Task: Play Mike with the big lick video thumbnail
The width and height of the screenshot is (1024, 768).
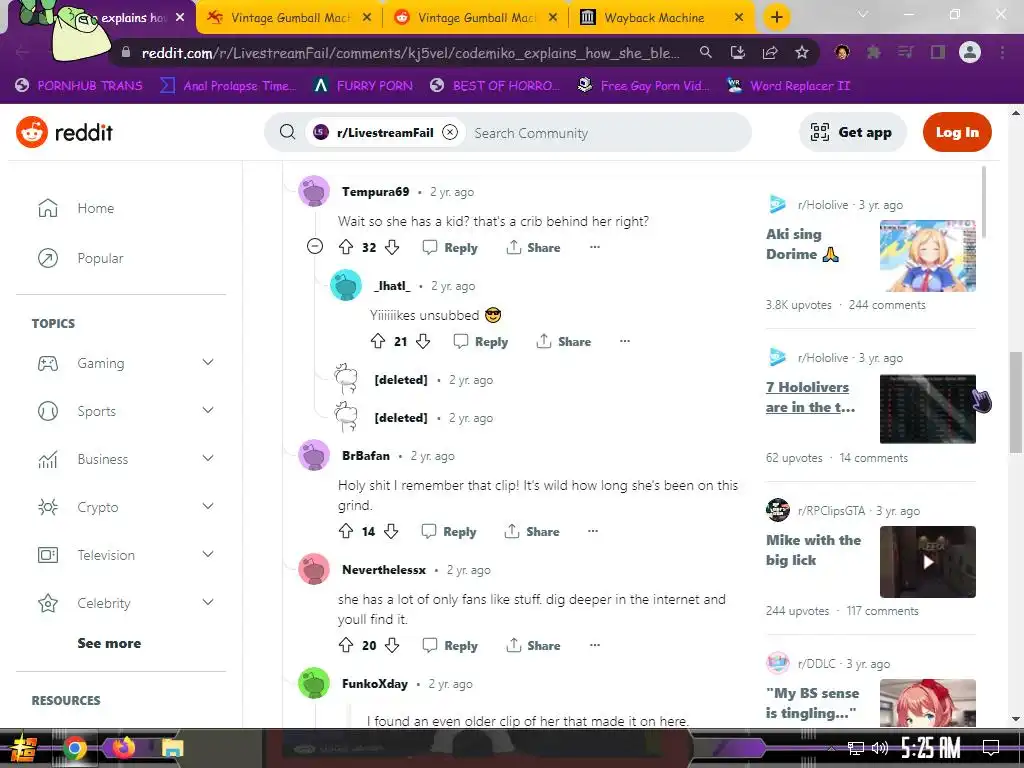Action: 927,562
